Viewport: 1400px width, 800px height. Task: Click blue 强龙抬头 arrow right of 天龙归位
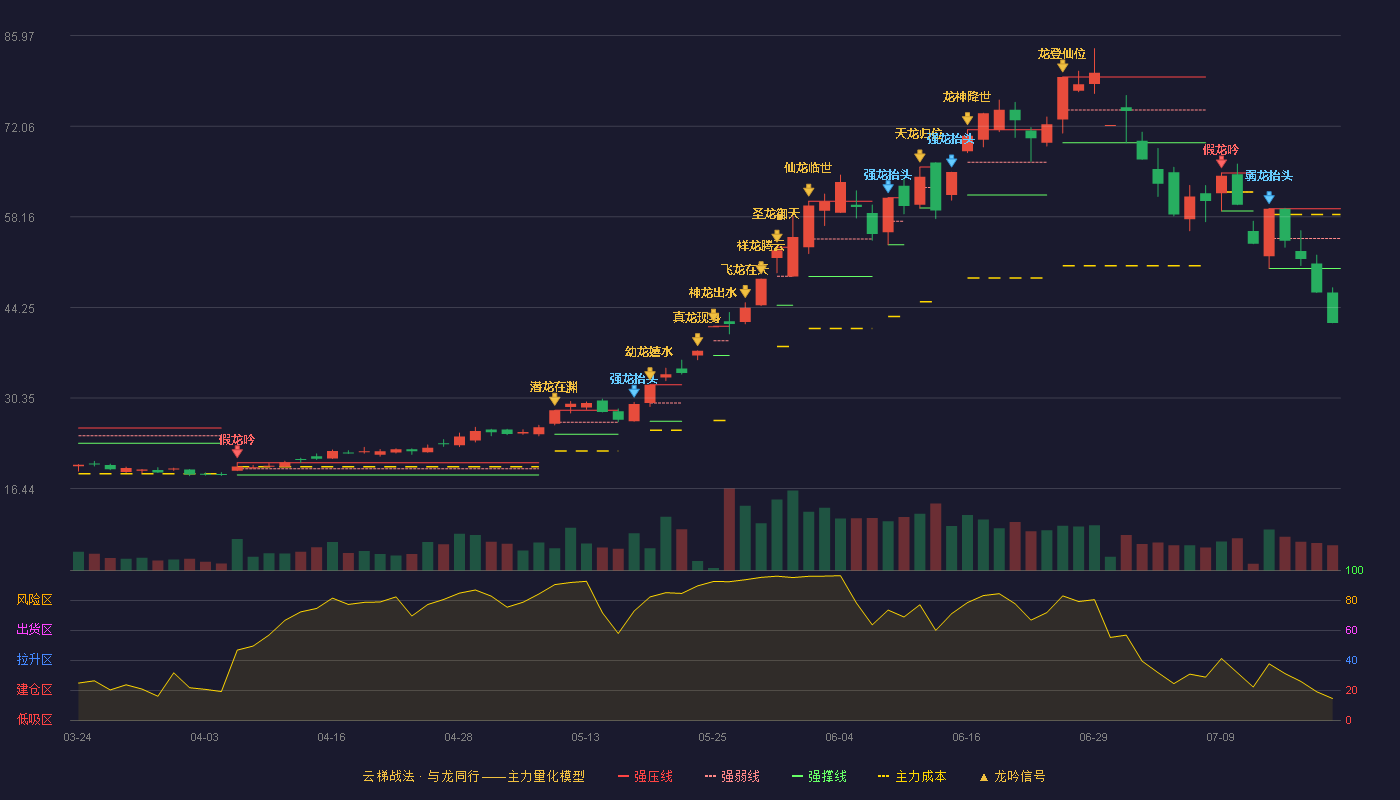pos(951,161)
